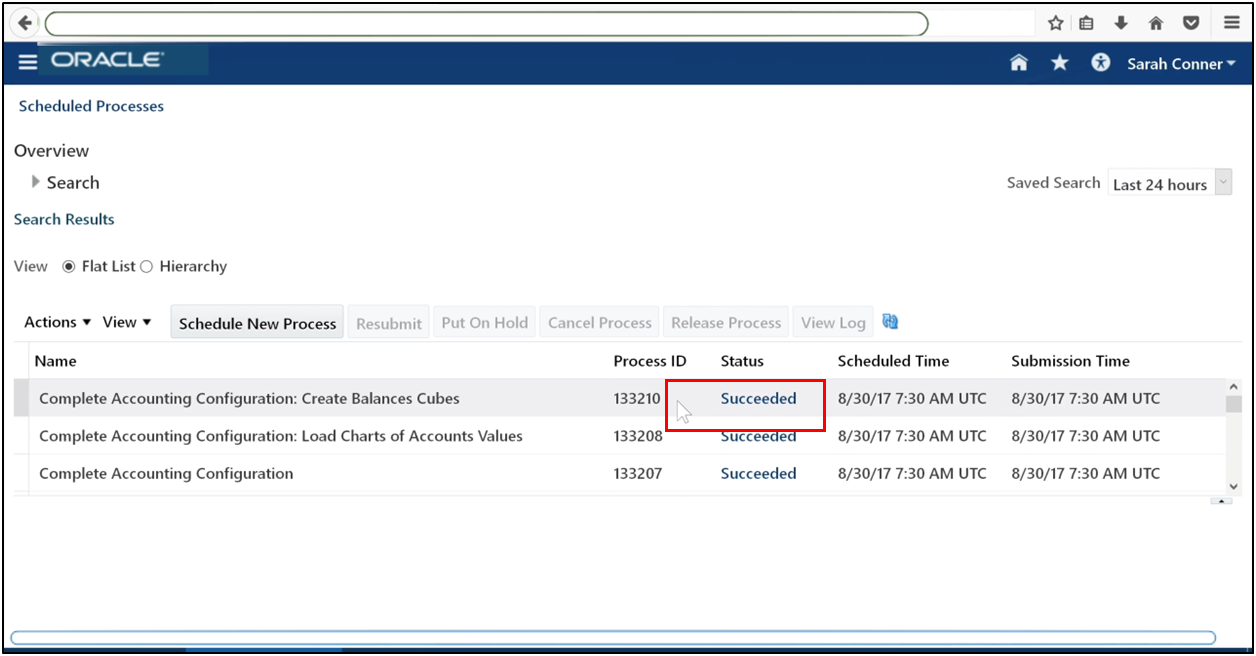Click the home icon in the Oracle header

click(x=1018, y=62)
